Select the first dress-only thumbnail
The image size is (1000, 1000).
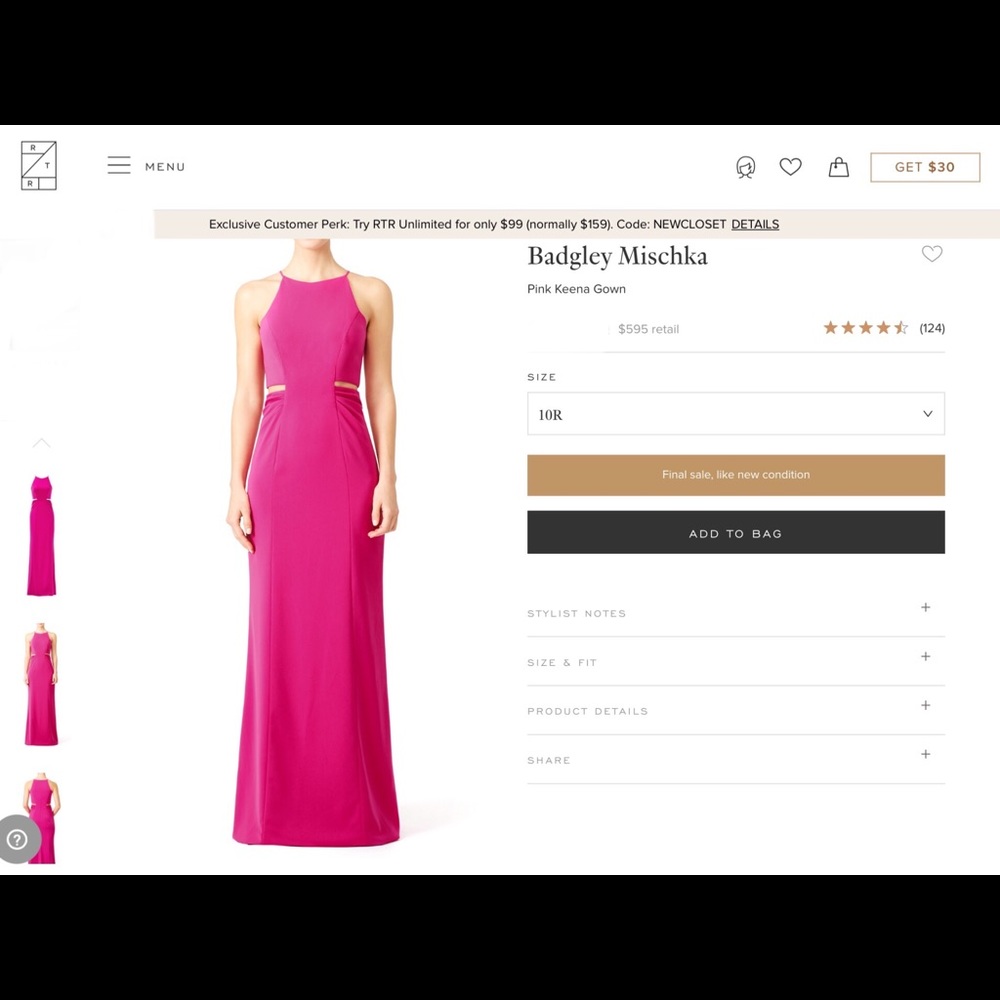click(x=41, y=535)
